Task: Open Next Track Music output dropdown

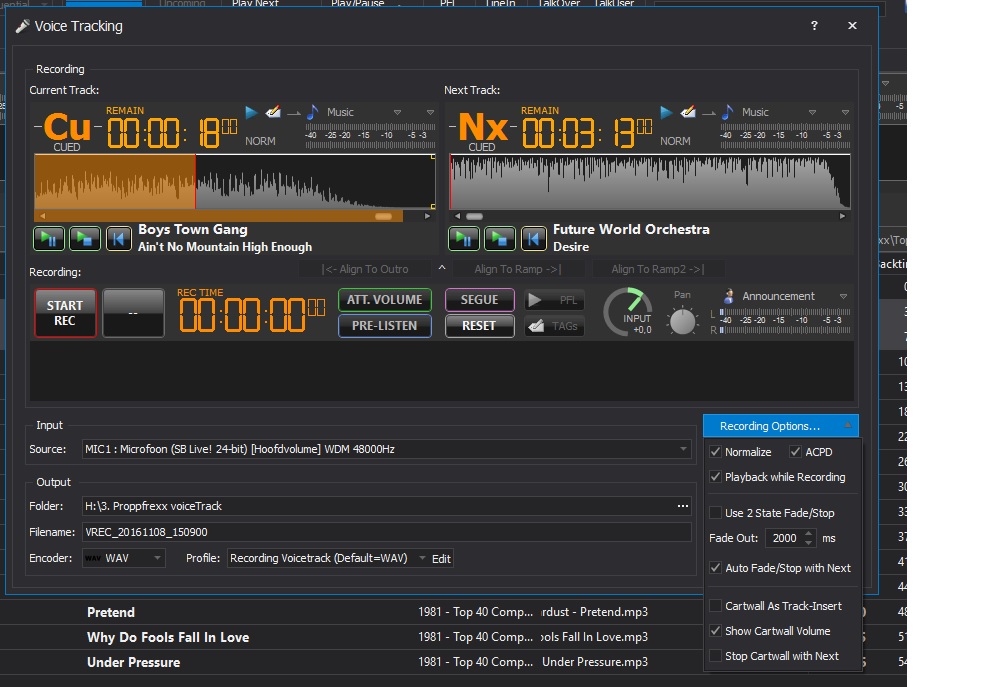Action: 813,112
